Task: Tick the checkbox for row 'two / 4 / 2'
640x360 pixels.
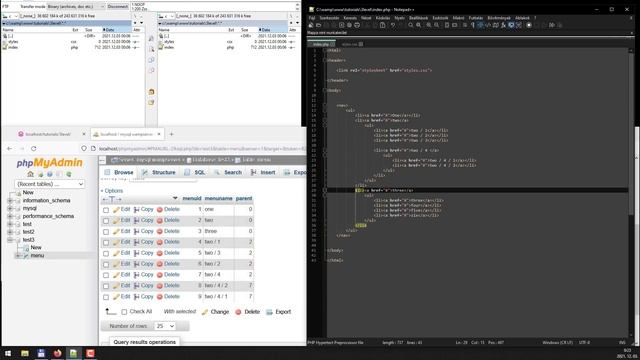Action: 106,286
